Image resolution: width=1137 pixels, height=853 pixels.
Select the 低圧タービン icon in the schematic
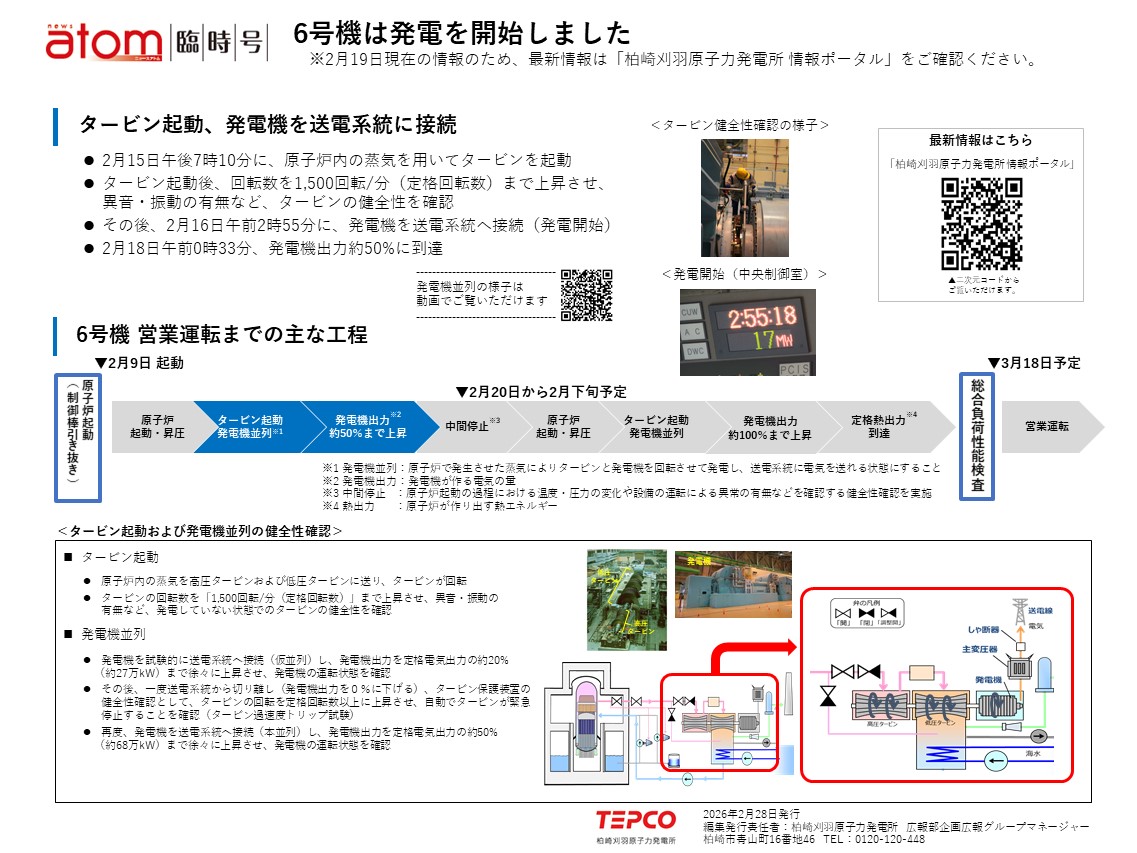940,705
